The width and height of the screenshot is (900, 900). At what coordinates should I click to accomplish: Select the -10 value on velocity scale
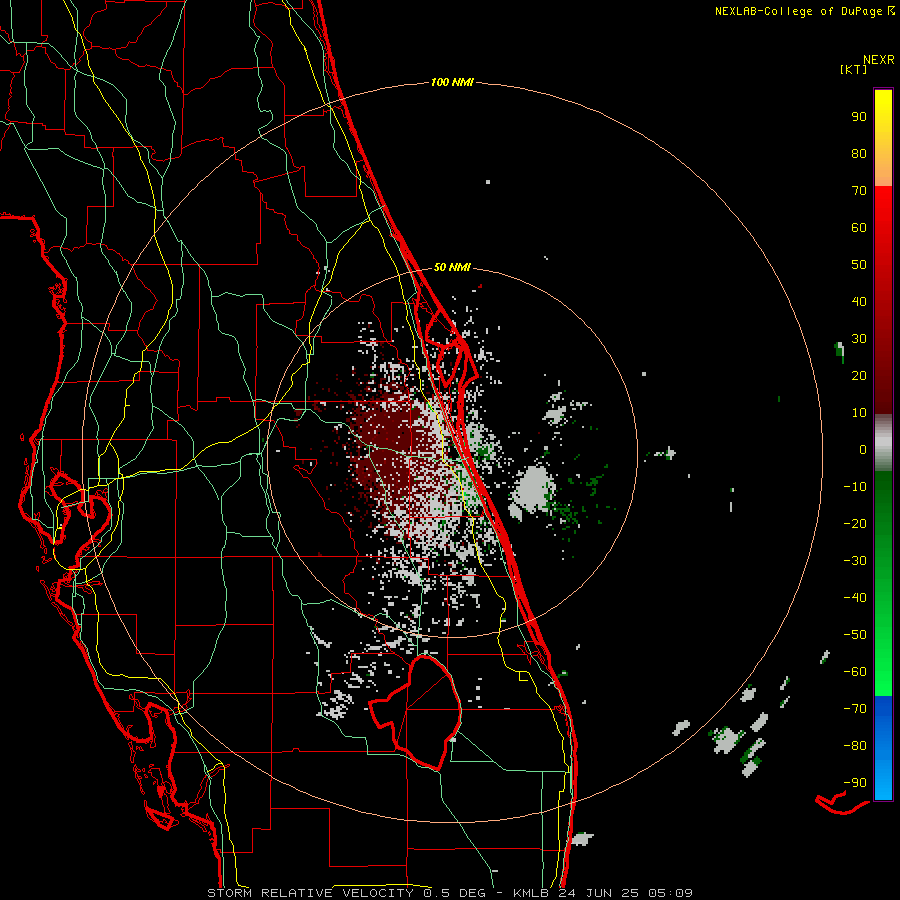click(x=855, y=487)
